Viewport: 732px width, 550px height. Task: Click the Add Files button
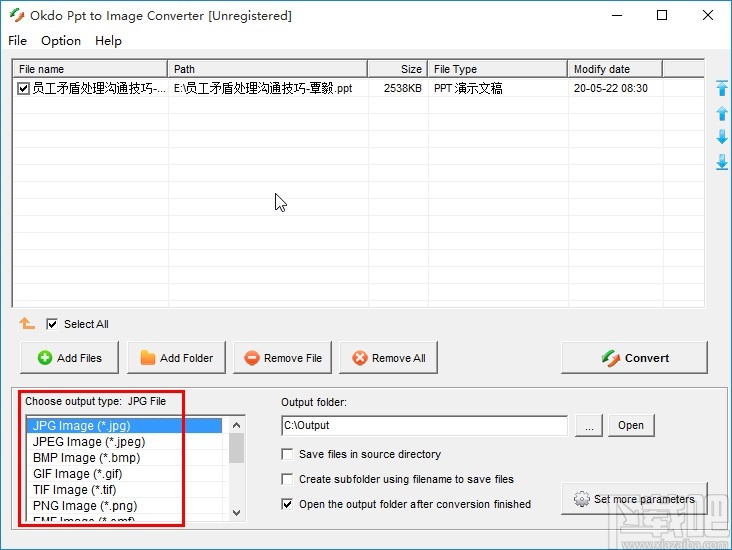[70, 358]
